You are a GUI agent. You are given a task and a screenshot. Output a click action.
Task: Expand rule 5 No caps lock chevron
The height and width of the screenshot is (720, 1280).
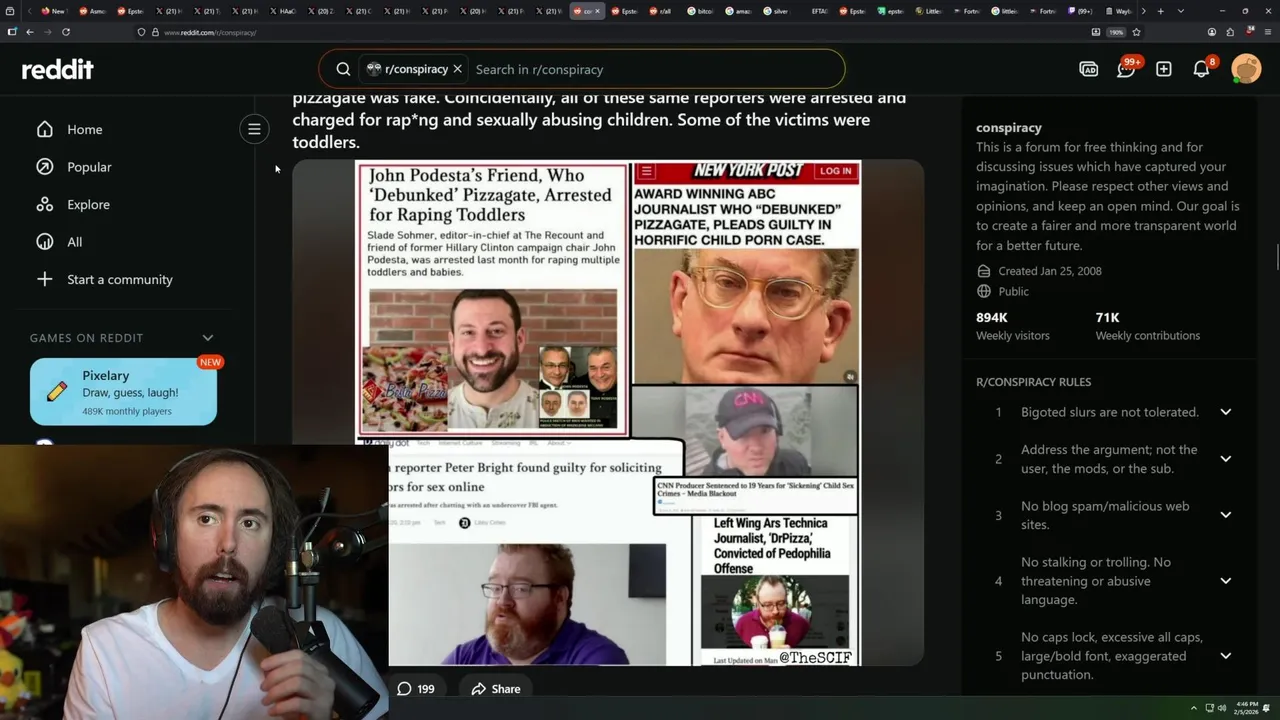[1225, 656]
